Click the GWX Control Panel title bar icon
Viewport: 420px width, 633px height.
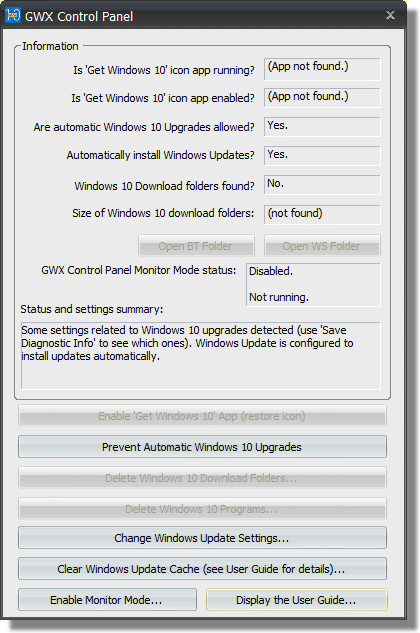(13, 16)
